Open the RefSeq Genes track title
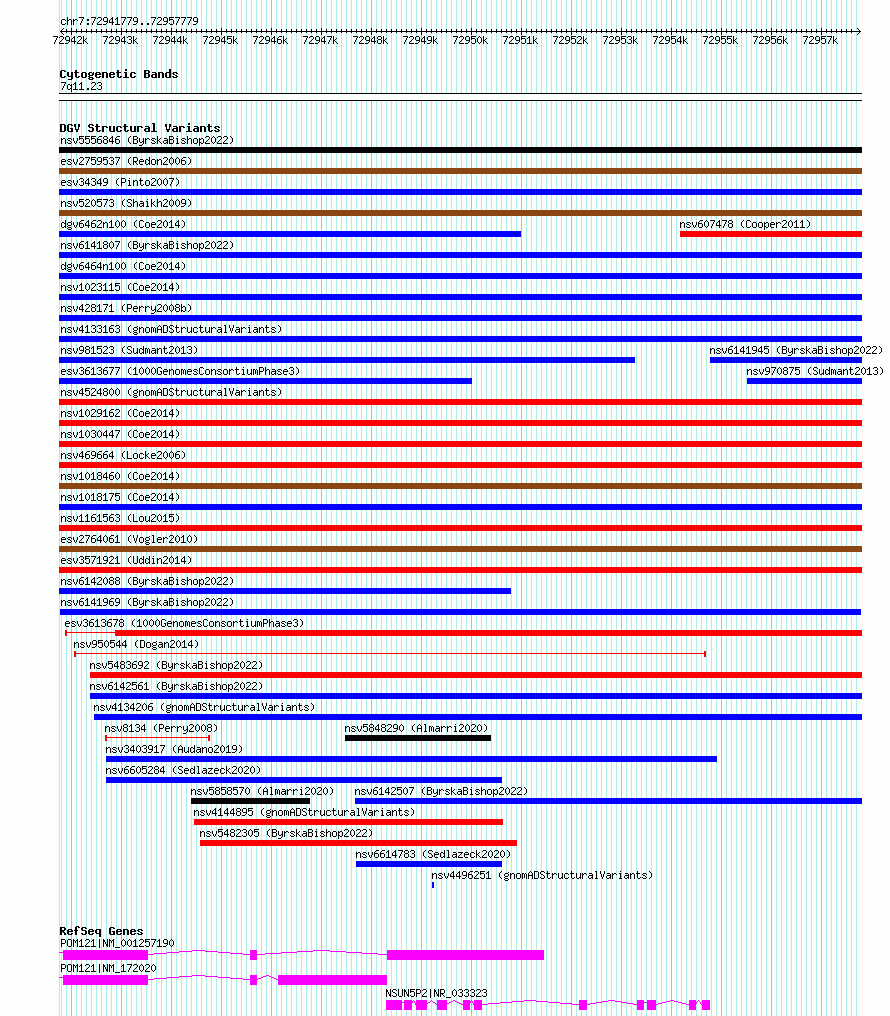 pyautogui.click(x=101, y=931)
